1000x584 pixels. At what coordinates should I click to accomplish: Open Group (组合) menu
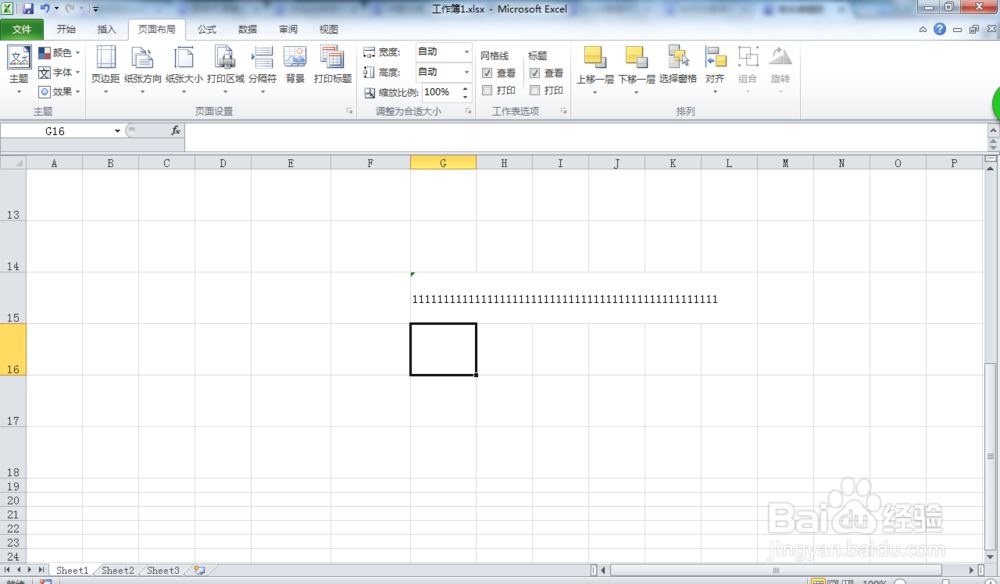[x=747, y=69]
